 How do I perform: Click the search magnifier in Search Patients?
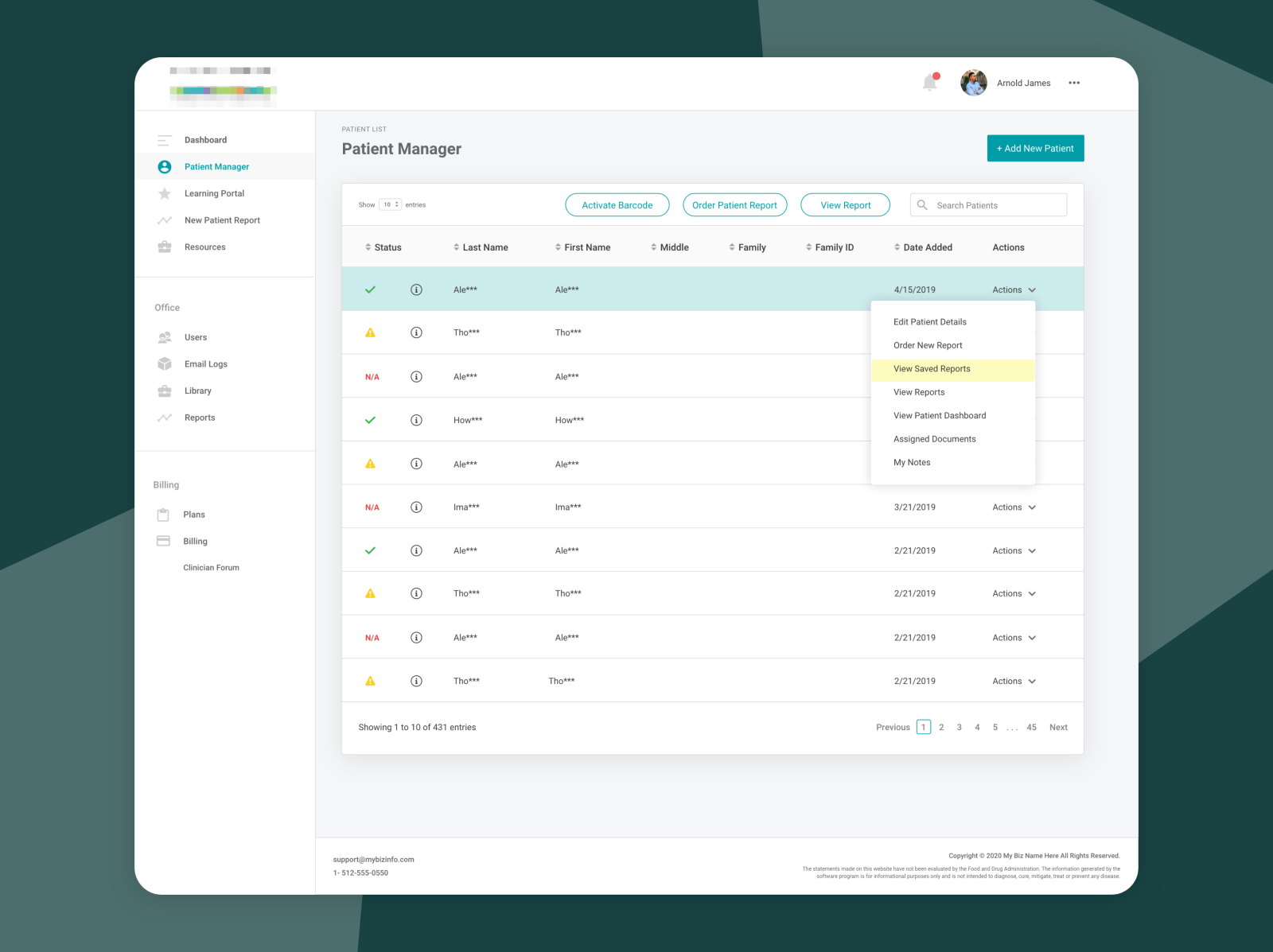(x=922, y=204)
